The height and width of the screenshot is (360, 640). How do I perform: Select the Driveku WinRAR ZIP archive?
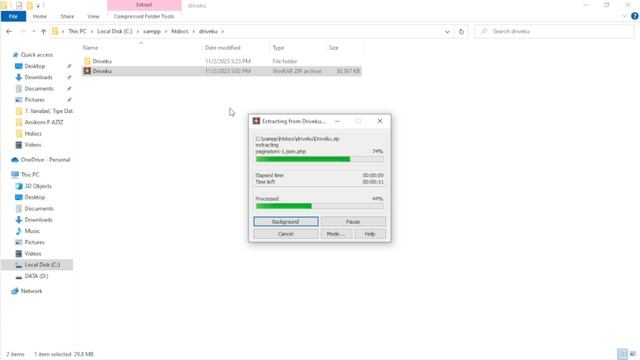pyautogui.click(x=221, y=71)
